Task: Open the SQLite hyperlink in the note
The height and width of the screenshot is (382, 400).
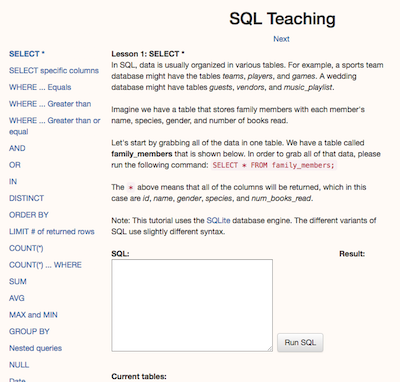Action: pos(218,220)
